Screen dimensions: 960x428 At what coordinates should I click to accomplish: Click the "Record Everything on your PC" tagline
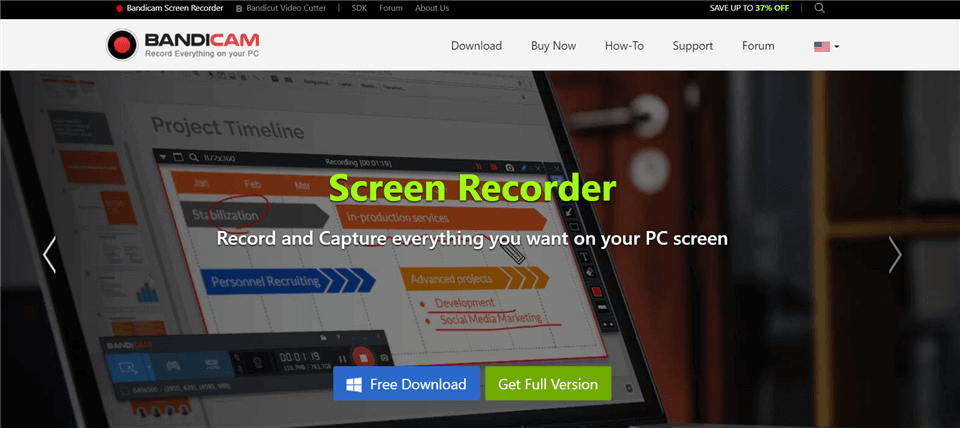click(201, 54)
